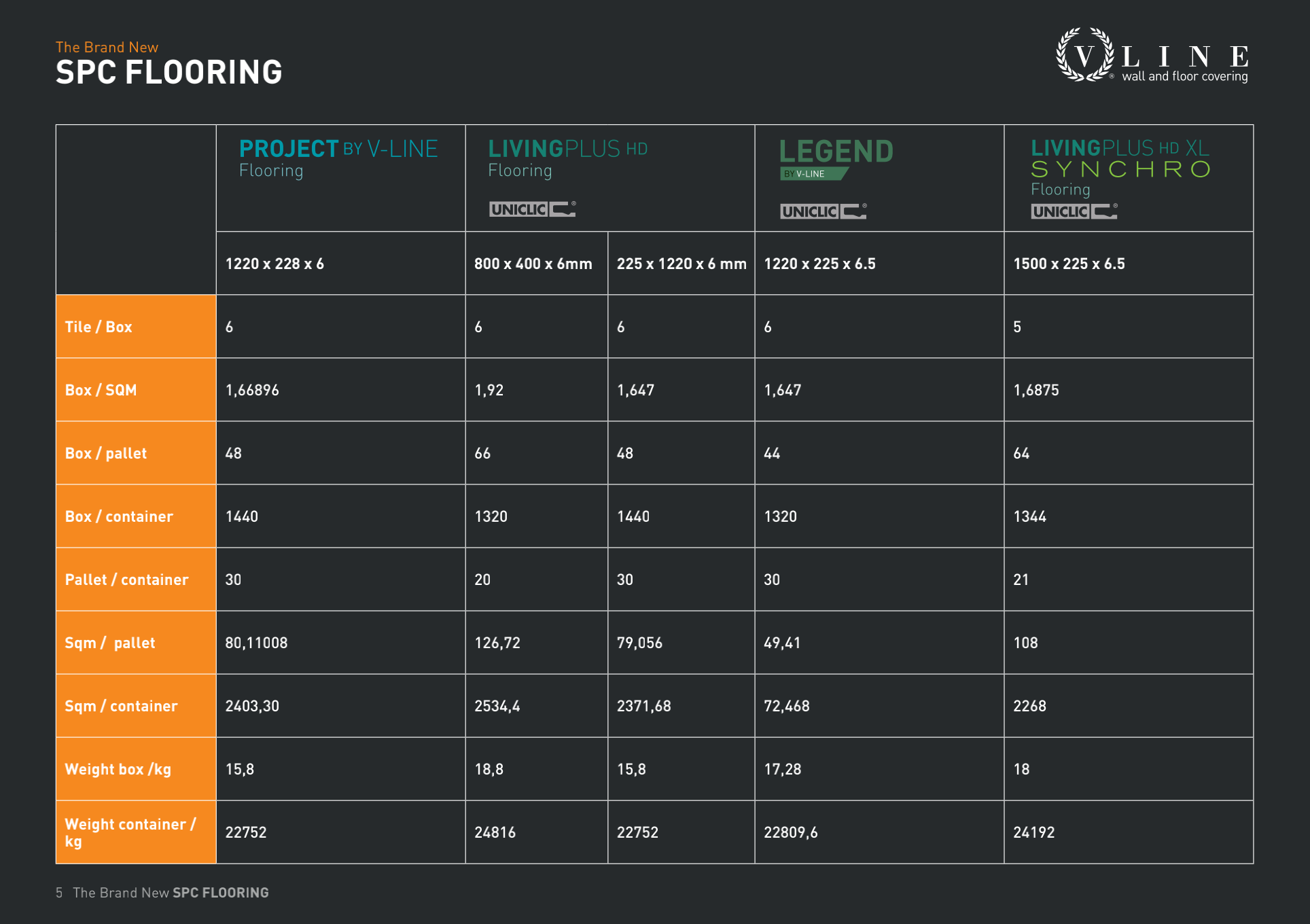This screenshot has width=1310, height=924.
Task: Select the value 80,11008 in Sqm / pallet
Action: [x=256, y=643]
